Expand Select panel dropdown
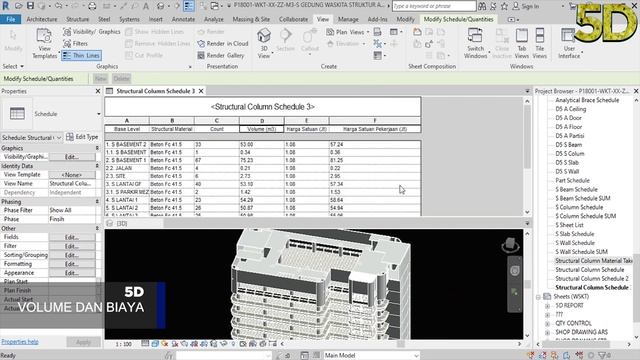The height and width of the screenshot is (360, 640). pyautogui.click(x=13, y=66)
